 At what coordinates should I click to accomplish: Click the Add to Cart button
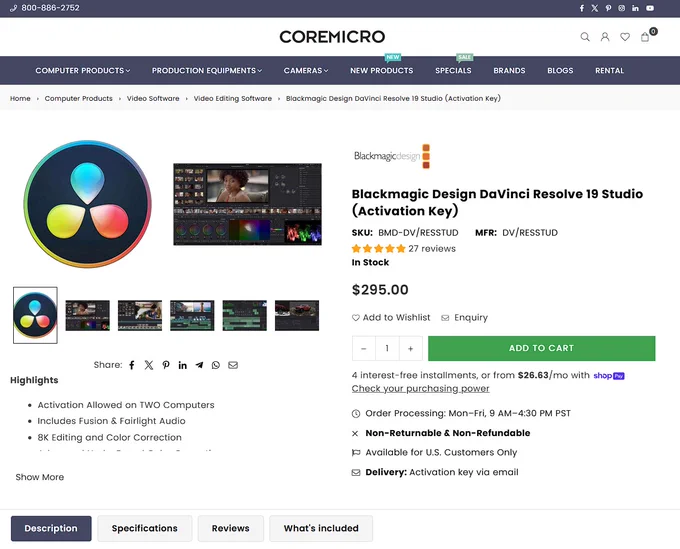click(x=542, y=348)
